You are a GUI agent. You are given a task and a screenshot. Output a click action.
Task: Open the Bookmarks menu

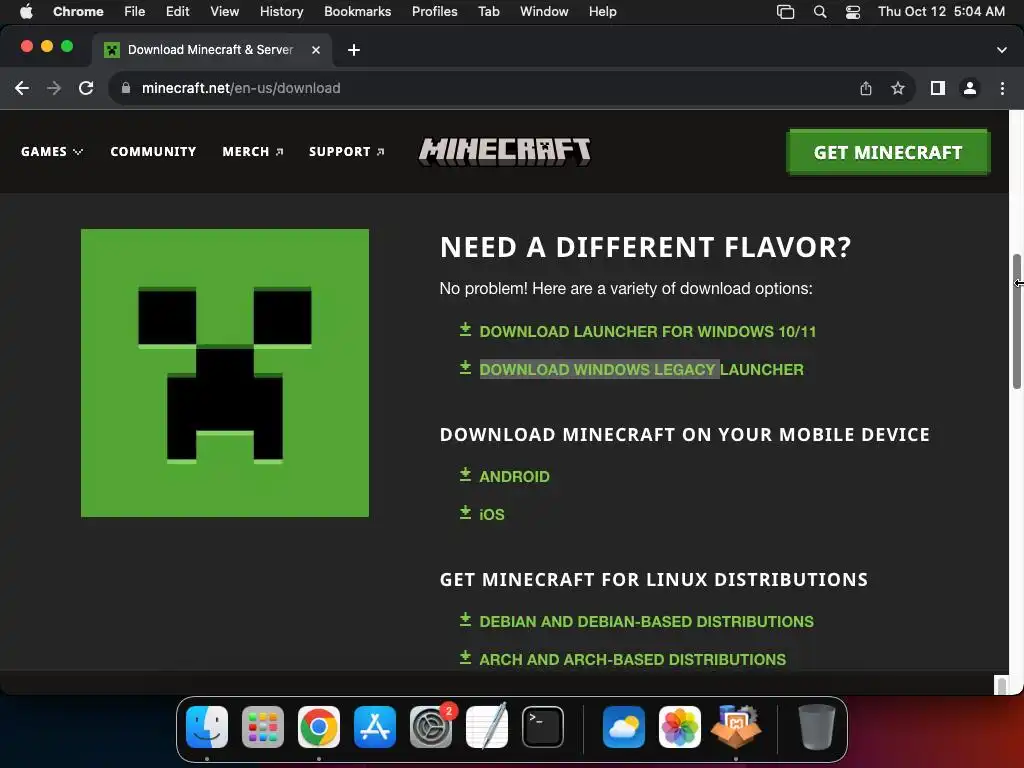357,12
